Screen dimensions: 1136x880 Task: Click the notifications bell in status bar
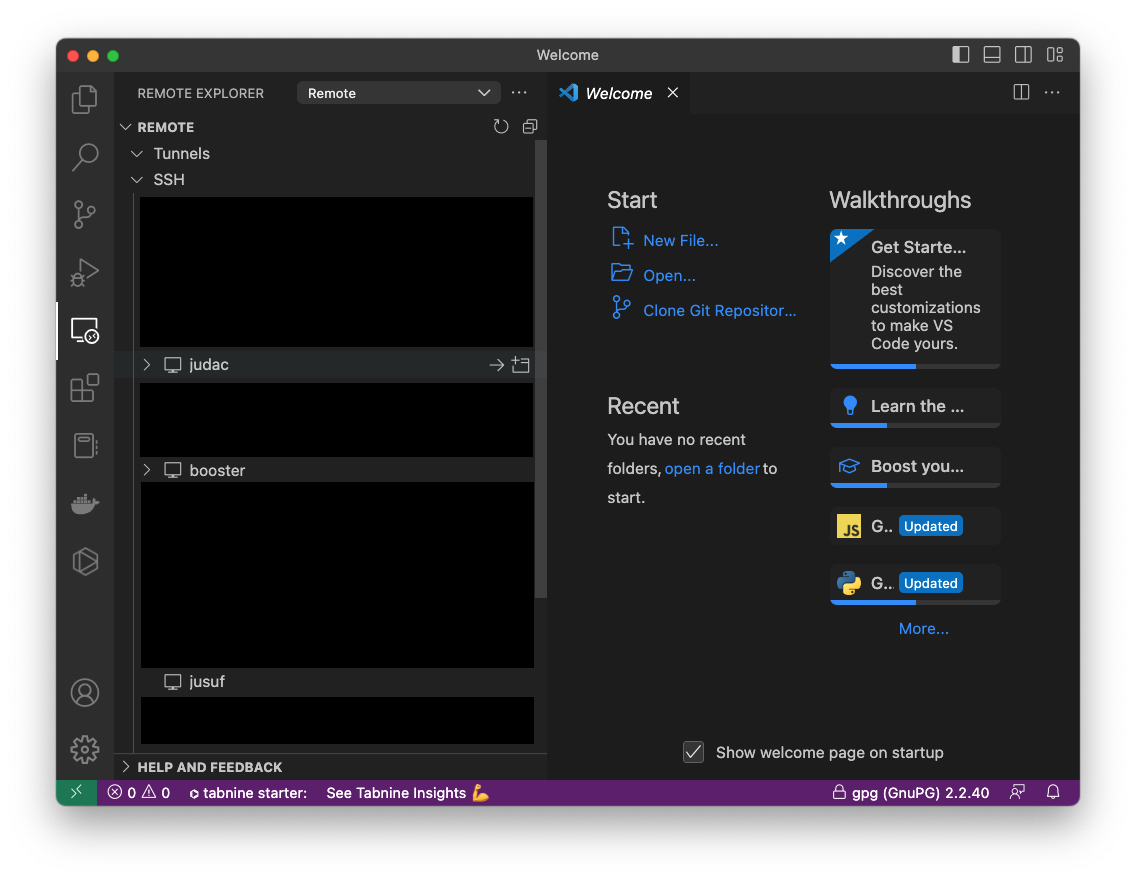click(1053, 793)
